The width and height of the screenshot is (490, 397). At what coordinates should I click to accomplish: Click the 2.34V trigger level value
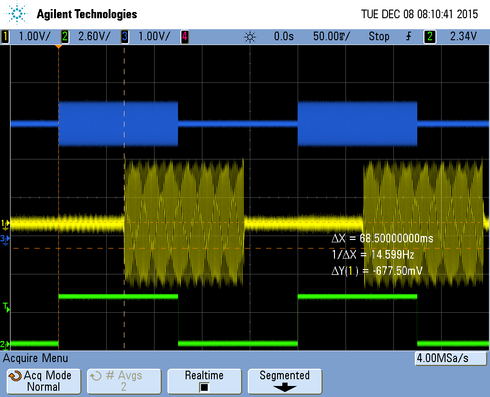pyautogui.click(x=463, y=36)
